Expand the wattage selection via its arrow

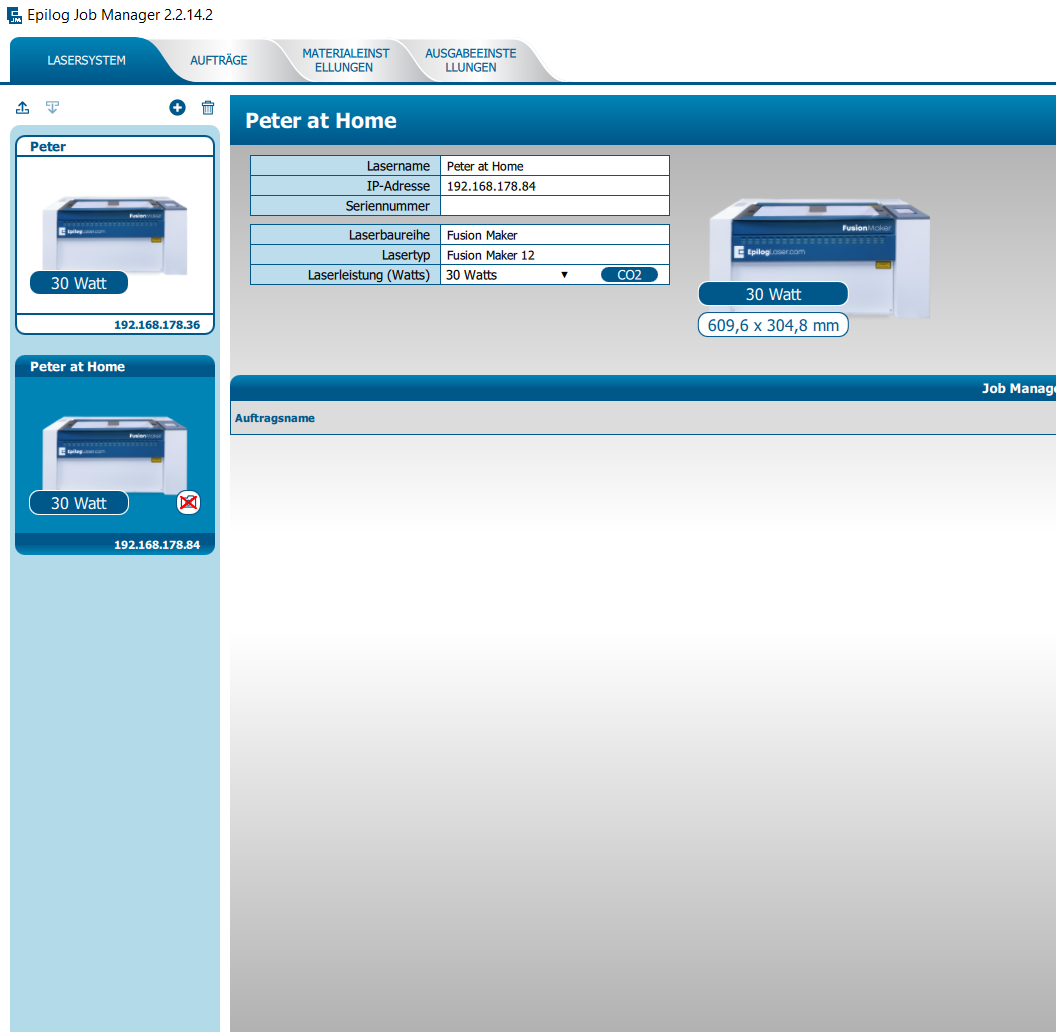point(566,274)
